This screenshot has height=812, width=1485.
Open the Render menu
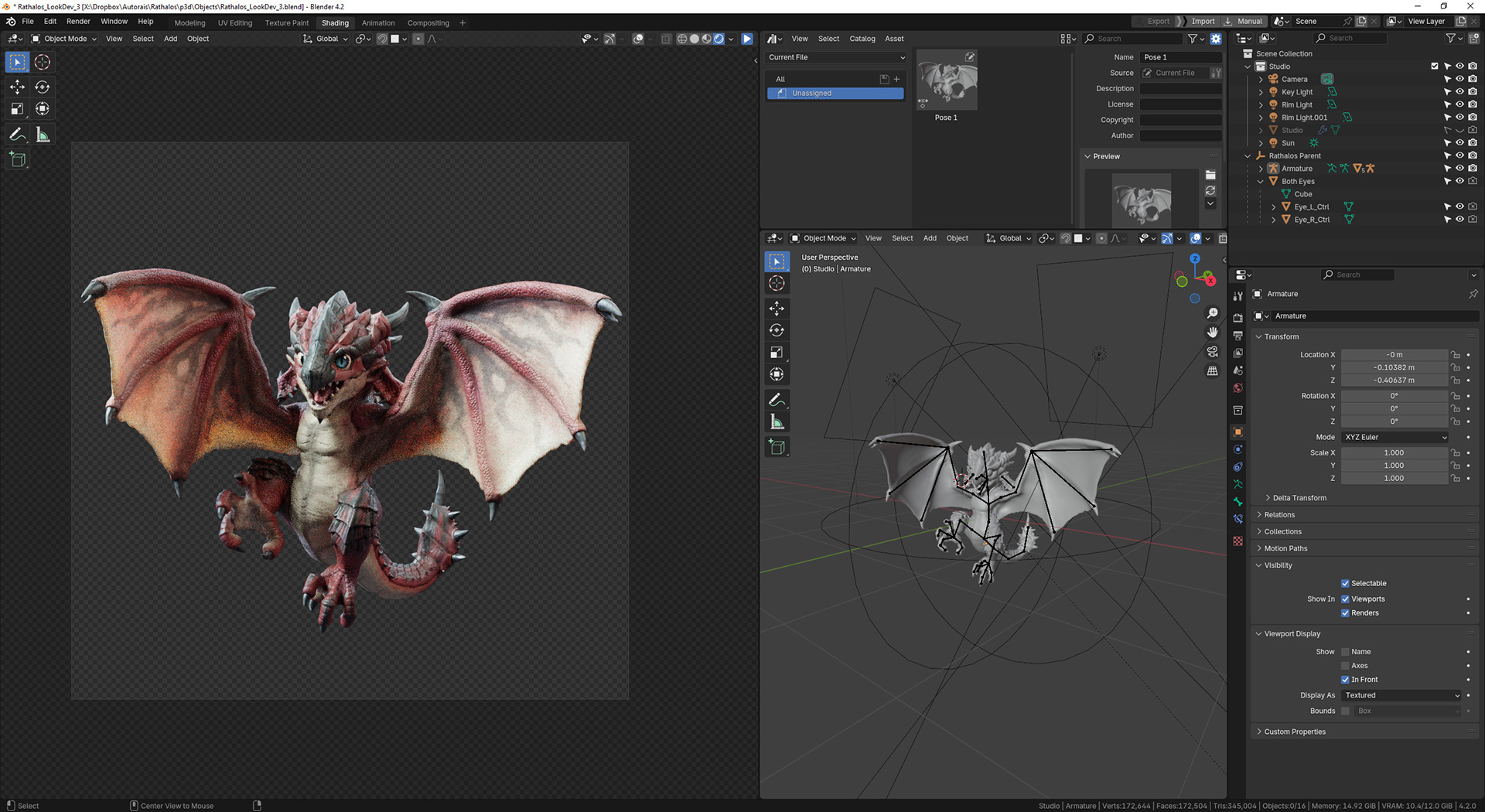point(78,22)
